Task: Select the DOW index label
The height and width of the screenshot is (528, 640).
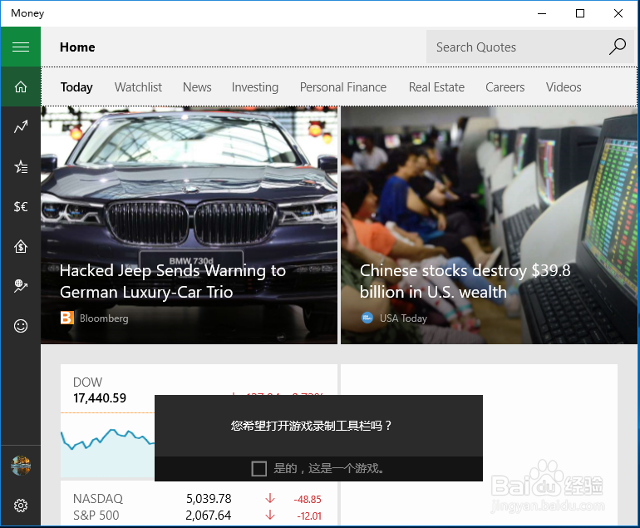Action: click(x=87, y=382)
